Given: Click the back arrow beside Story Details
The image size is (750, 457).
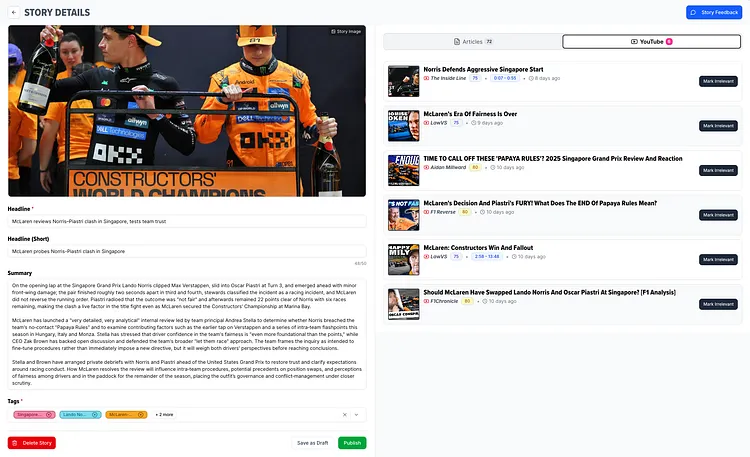Looking at the screenshot, I should (13, 13).
